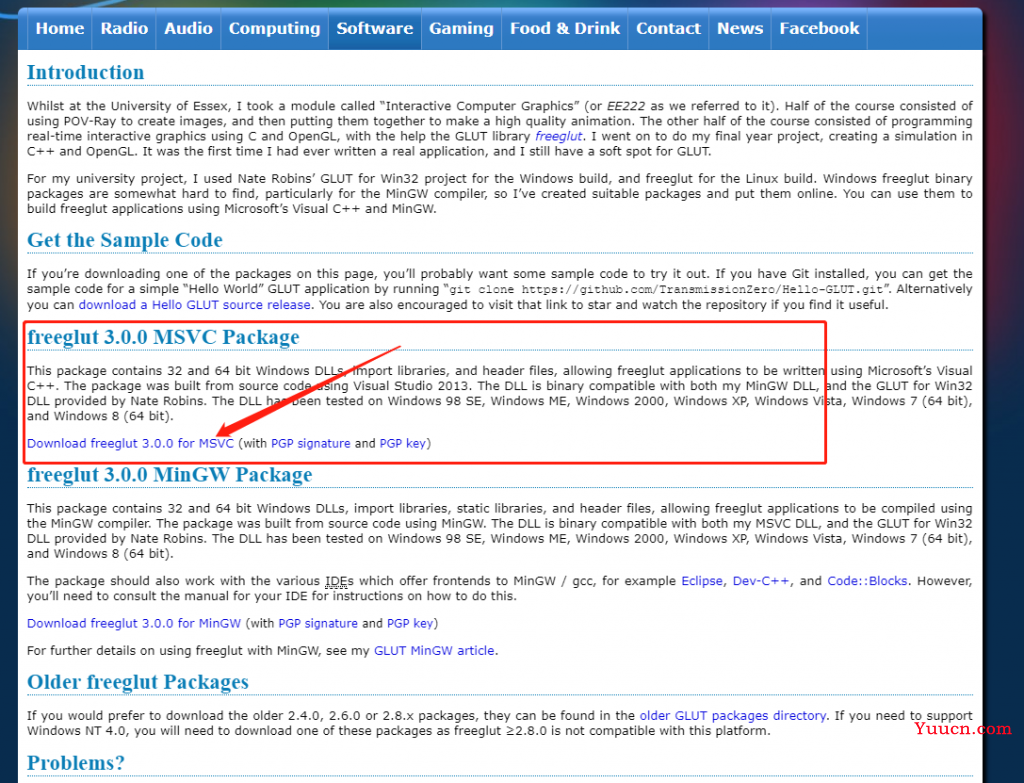Follow the italic freeglut link
1024x783 pixels.
(558, 136)
